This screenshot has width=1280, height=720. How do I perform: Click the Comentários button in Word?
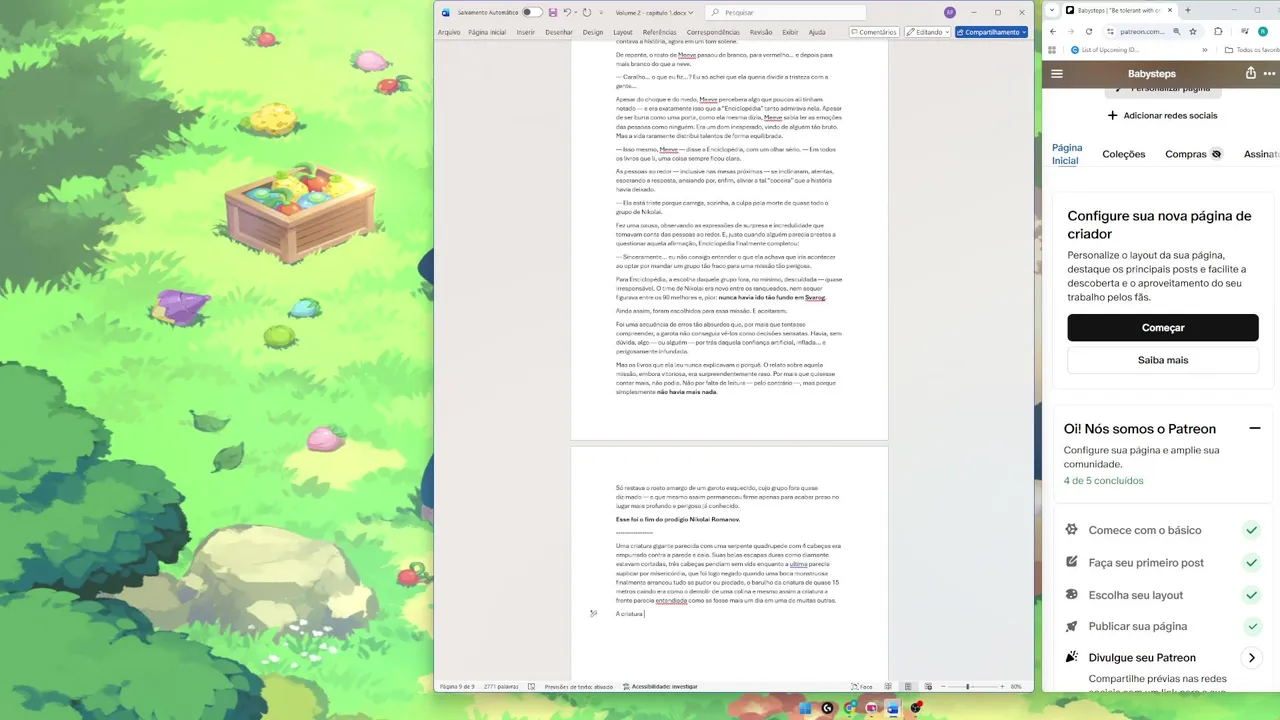click(x=873, y=32)
